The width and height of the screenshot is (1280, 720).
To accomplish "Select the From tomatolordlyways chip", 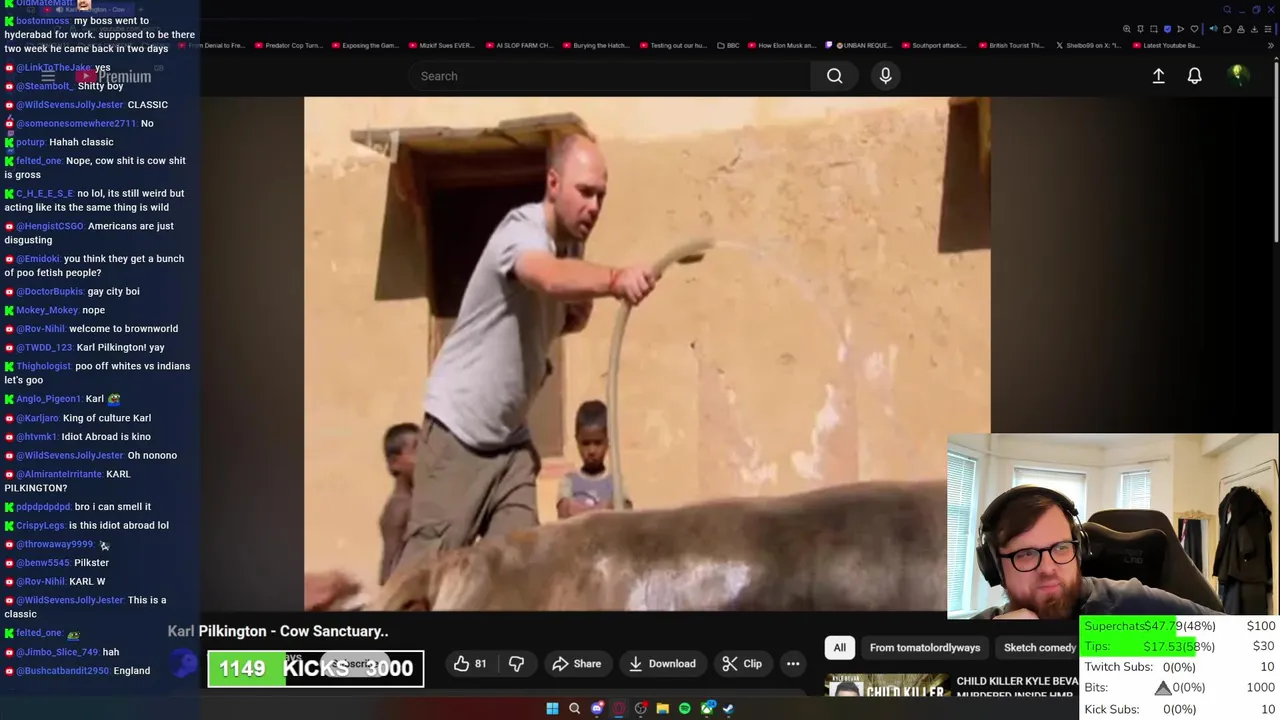I will click(925, 648).
